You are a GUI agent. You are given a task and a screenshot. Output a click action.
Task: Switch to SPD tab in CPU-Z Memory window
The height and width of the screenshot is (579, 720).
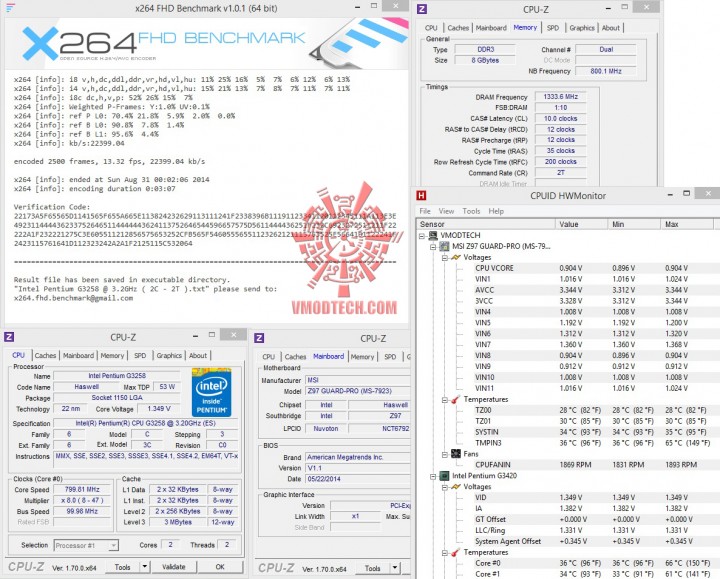click(x=553, y=28)
